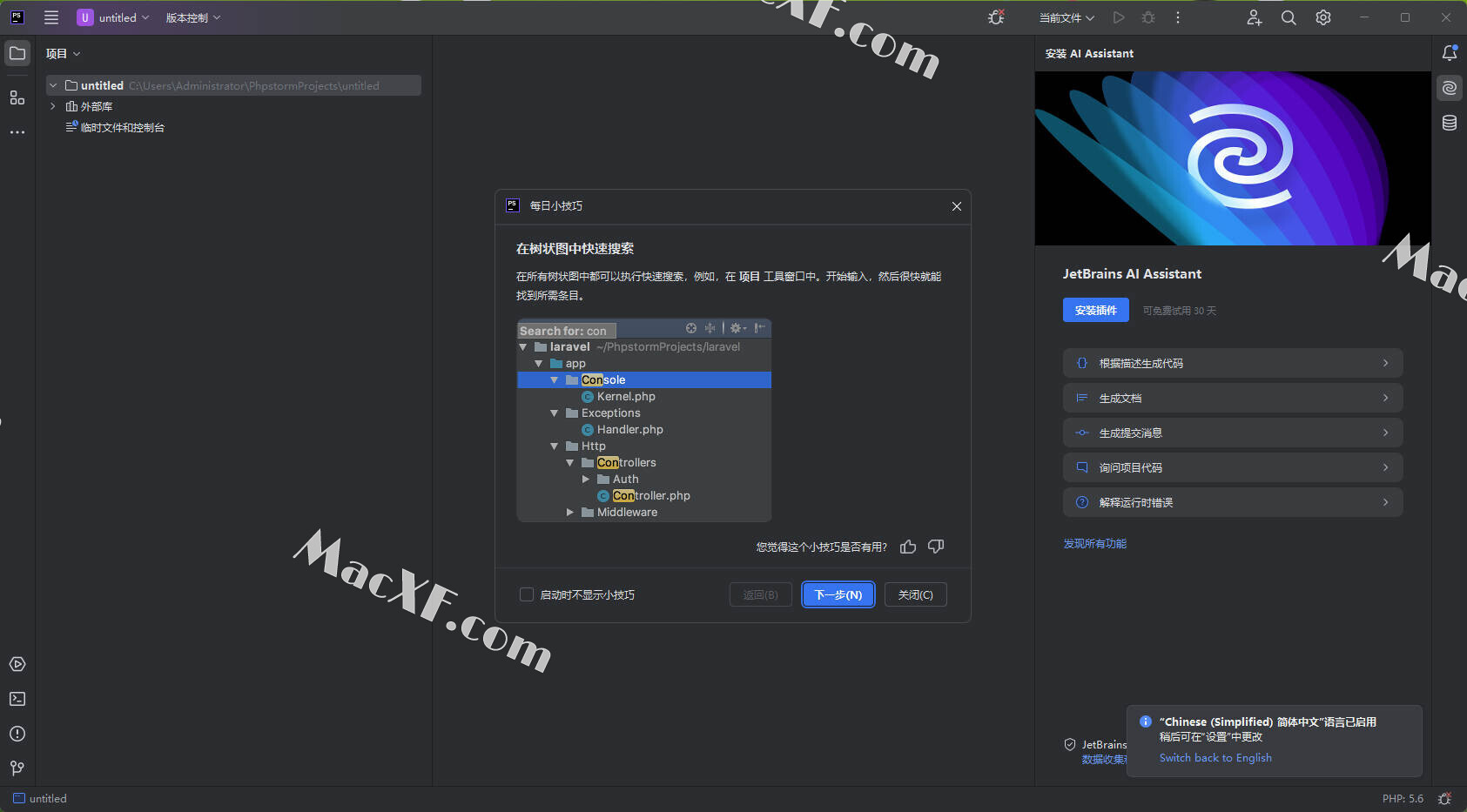
Task: Click untitled module in status bar
Action: coord(40,799)
